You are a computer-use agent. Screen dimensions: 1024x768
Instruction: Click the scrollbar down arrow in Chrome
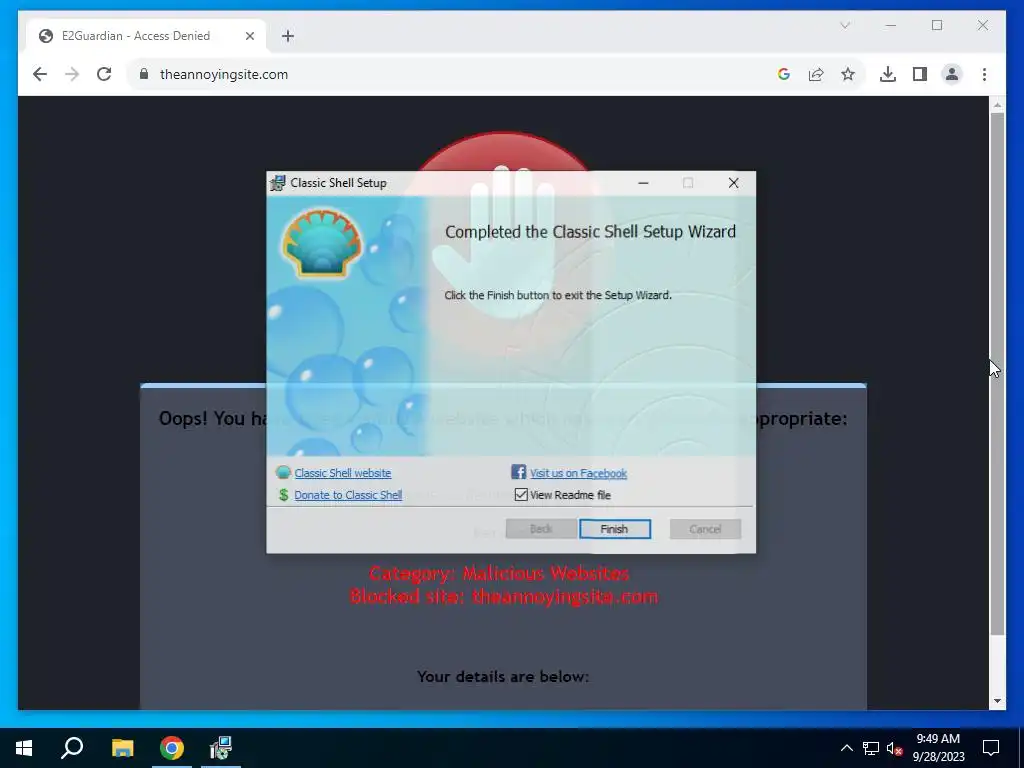coord(997,701)
